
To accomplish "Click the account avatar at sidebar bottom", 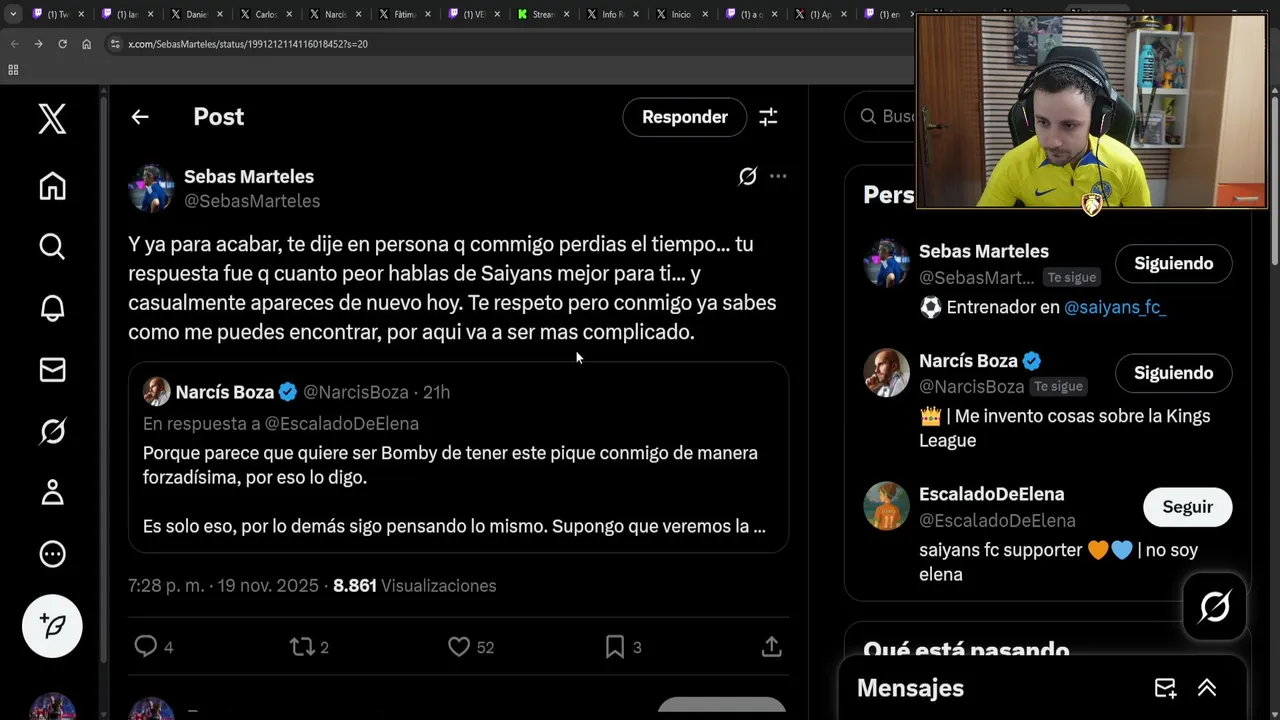I will 52,706.
